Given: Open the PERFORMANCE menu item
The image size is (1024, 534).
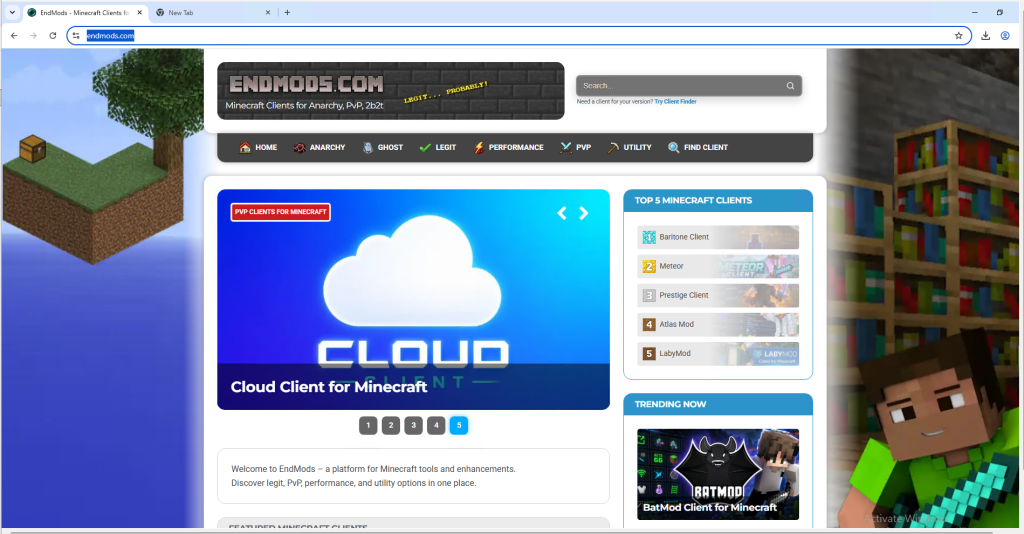Looking at the screenshot, I should [508, 148].
